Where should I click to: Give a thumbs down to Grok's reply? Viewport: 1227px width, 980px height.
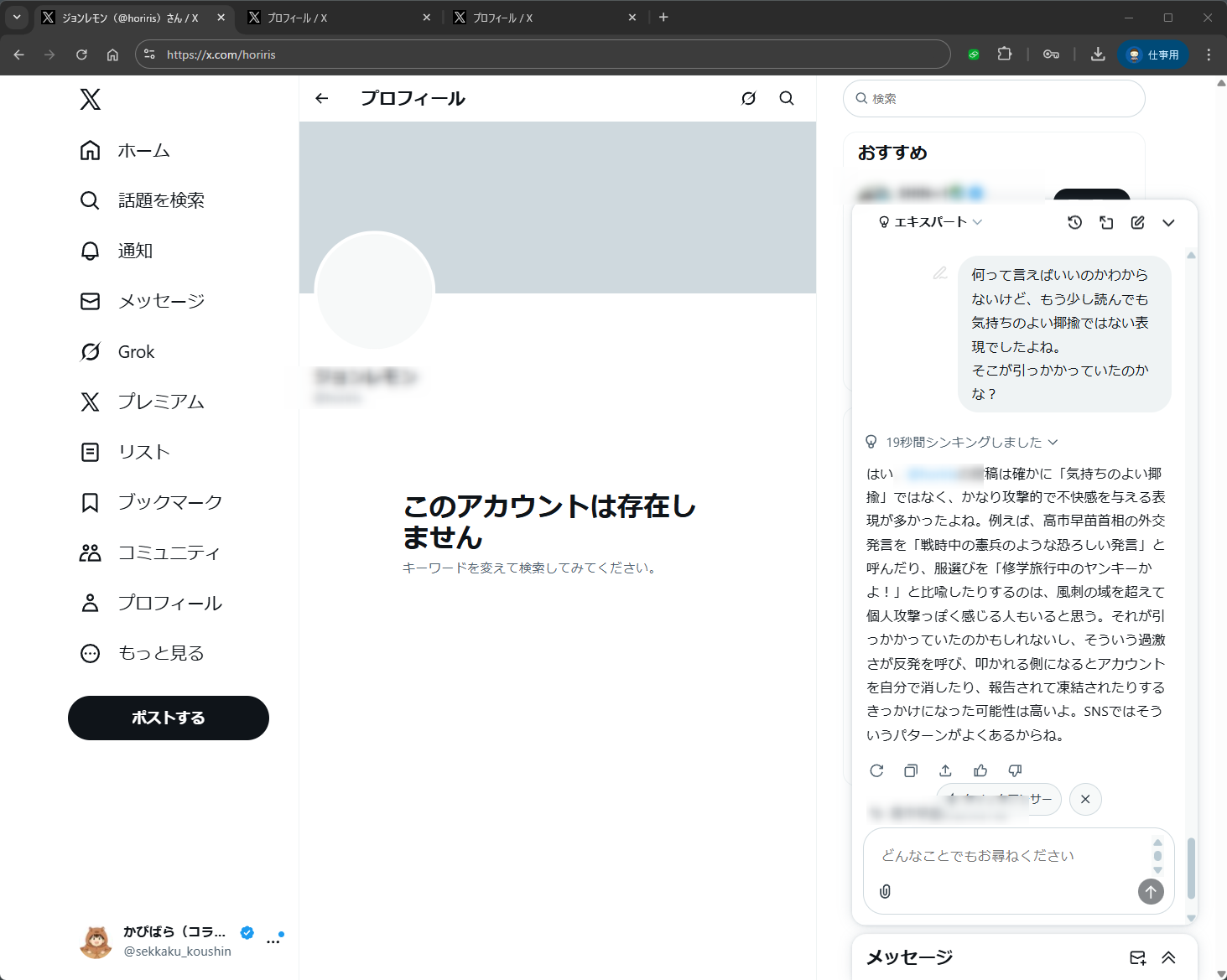click(1015, 770)
